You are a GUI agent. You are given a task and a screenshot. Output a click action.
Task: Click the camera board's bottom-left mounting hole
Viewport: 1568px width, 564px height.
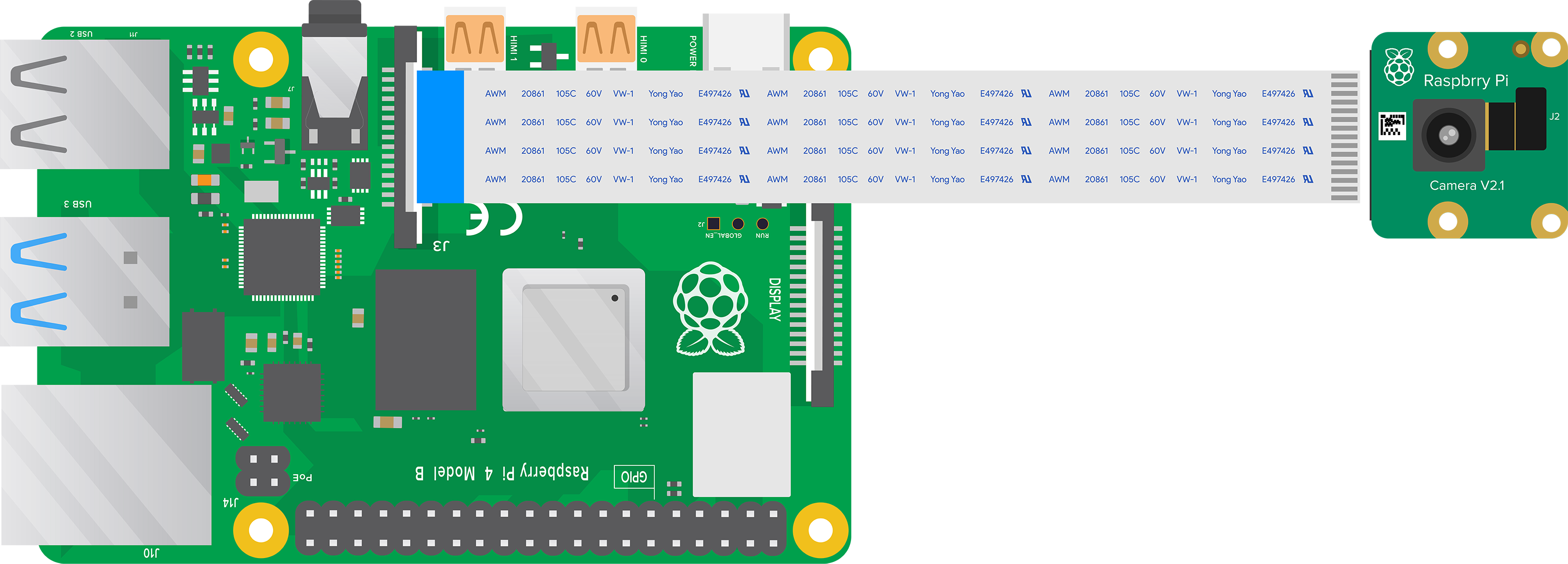click(1447, 220)
